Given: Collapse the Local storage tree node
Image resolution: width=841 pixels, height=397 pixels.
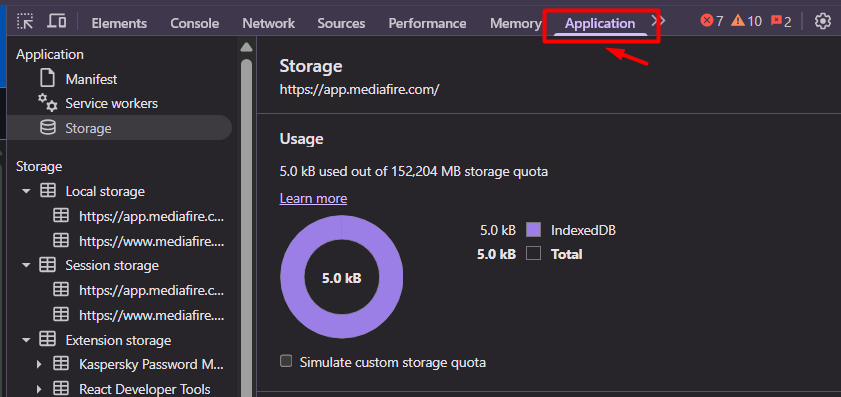Looking at the screenshot, I should (26, 191).
